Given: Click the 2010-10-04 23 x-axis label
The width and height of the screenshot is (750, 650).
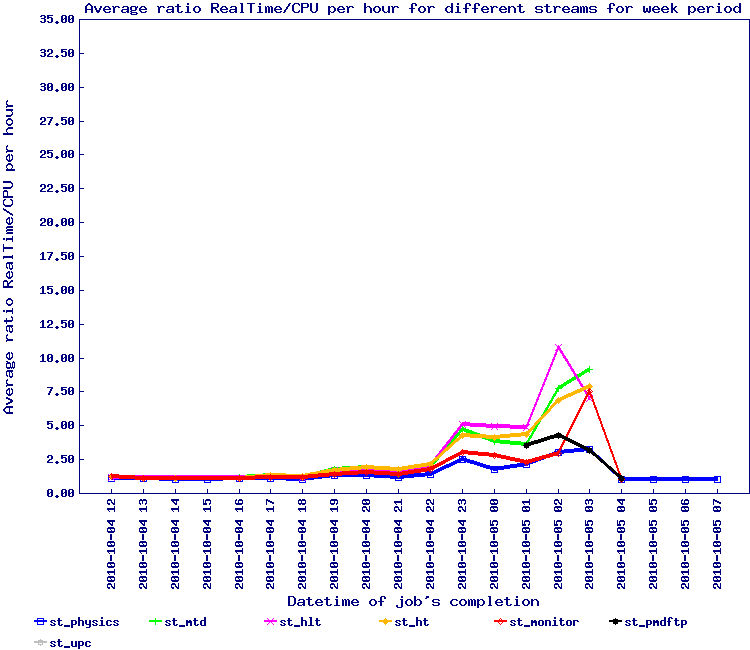Looking at the screenshot, I should click(462, 544).
